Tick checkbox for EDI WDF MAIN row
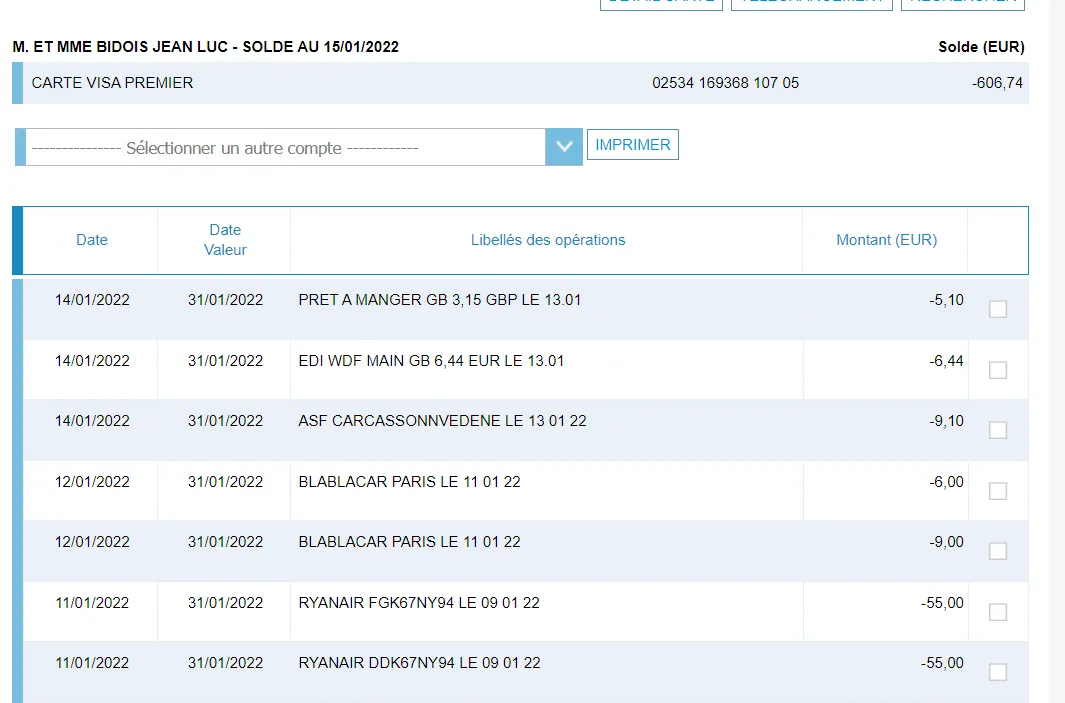This screenshot has height=703, width=1065. tap(998, 370)
